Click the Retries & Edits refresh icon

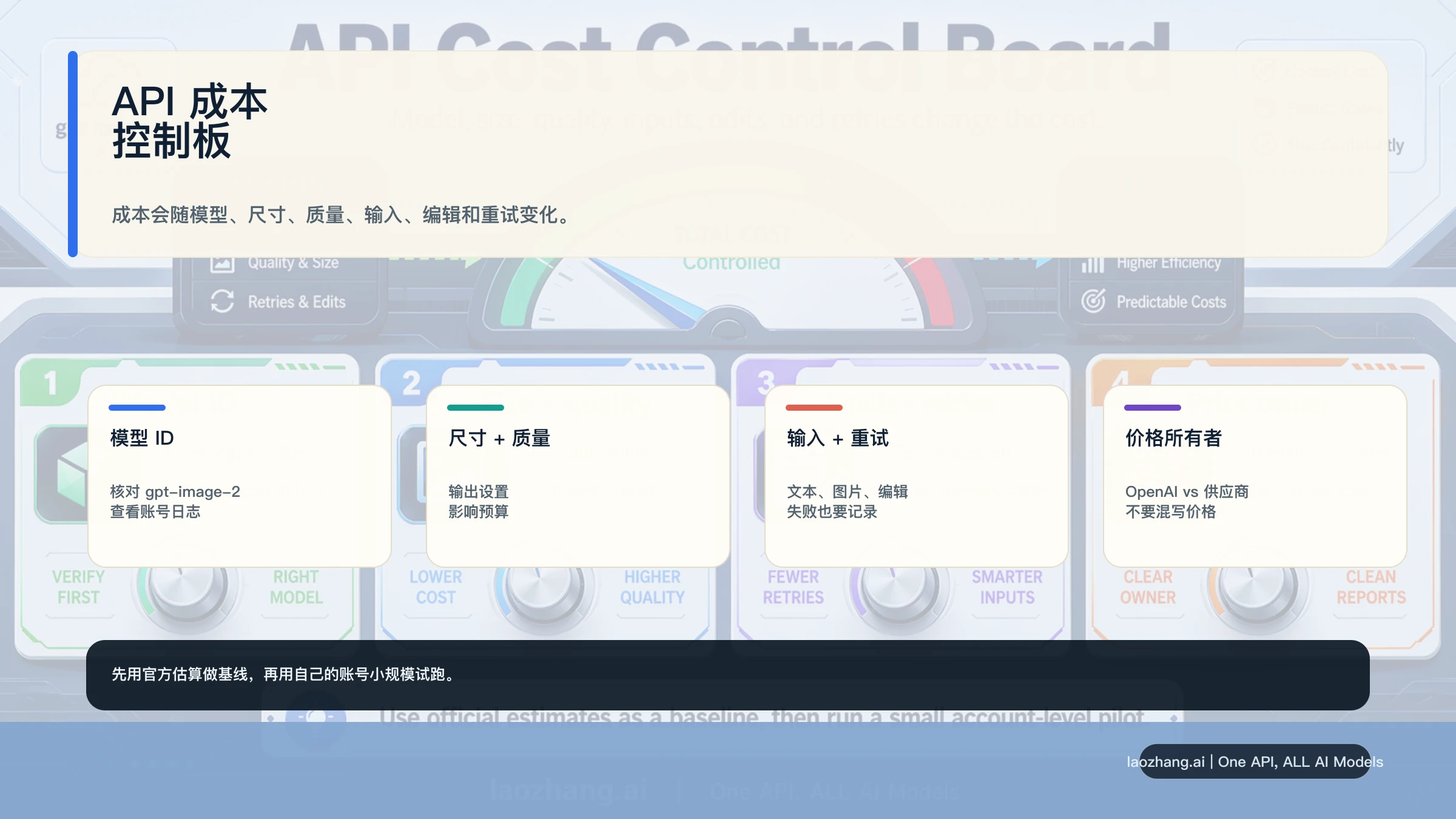click(x=223, y=302)
